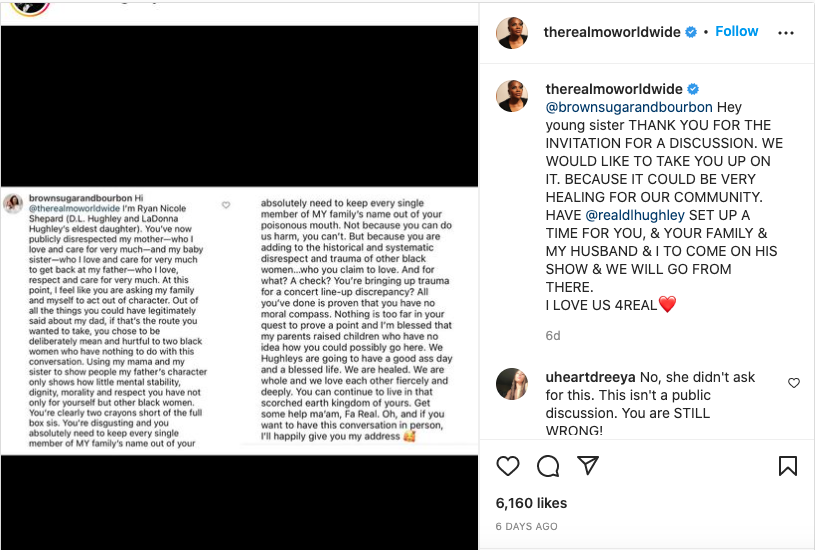Image resolution: width=815 pixels, height=550 pixels.
Task: Follow therealmoworldwide
Action: pyautogui.click(x=737, y=31)
